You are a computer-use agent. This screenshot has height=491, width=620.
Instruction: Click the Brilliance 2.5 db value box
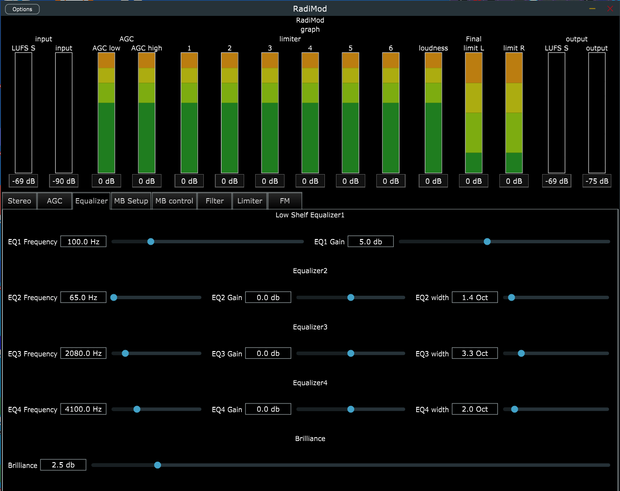pyautogui.click(x=63, y=465)
